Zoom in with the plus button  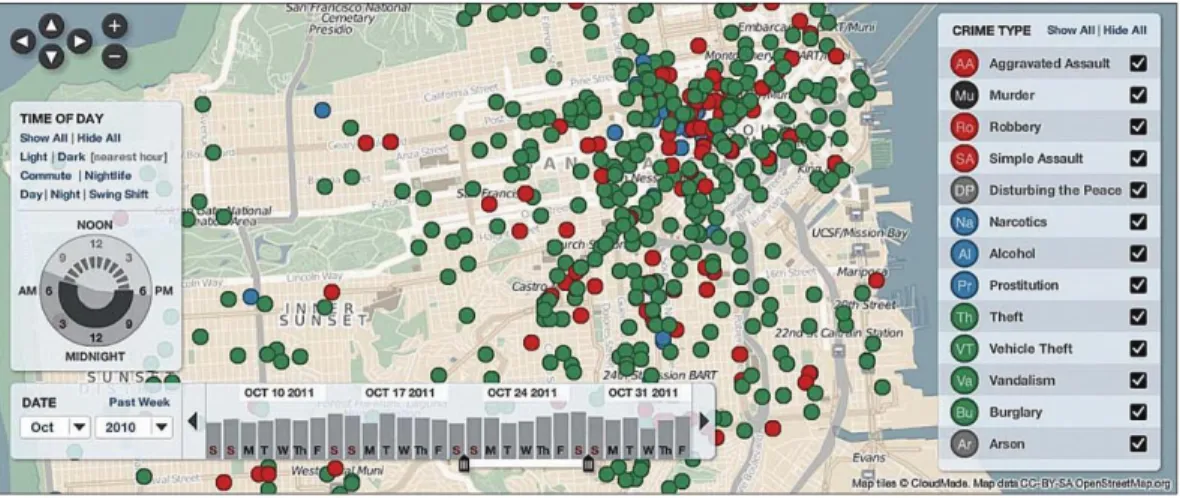click(114, 27)
